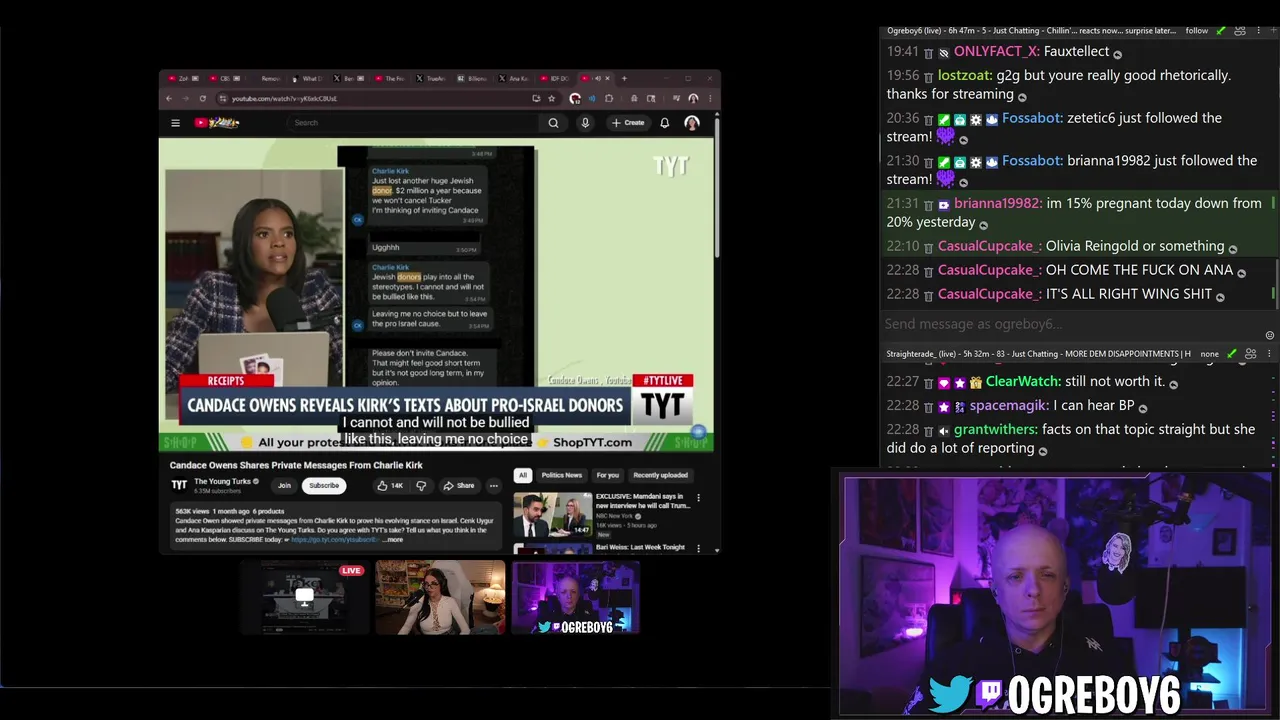Click ONLYFACT_X username in chat
This screenshot has height=720, width=1280.
tap(997, 51)
